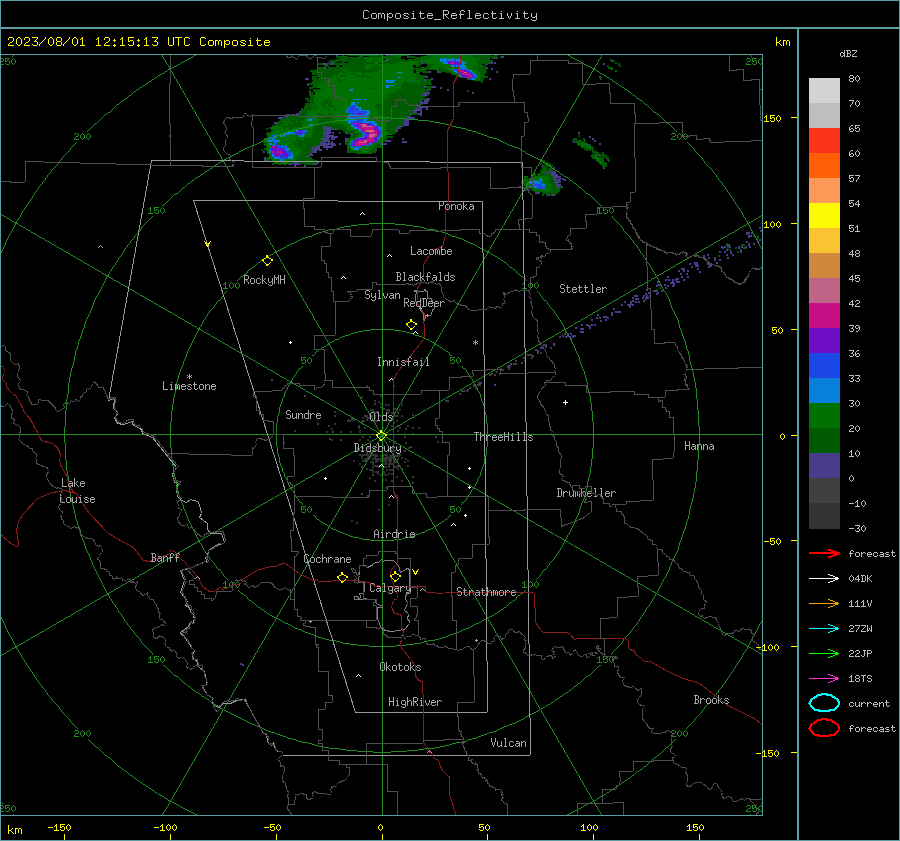Click the Sylvan label on the map
Image resolution: width=900 pixels, height=841 pixels.
point(382,295)
